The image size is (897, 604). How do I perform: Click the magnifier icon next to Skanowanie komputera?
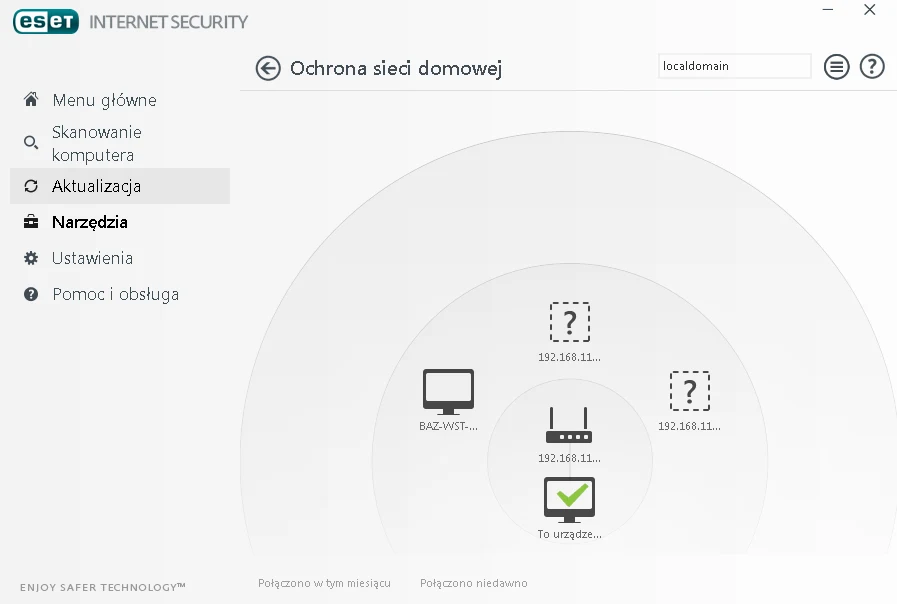(30, 143)
